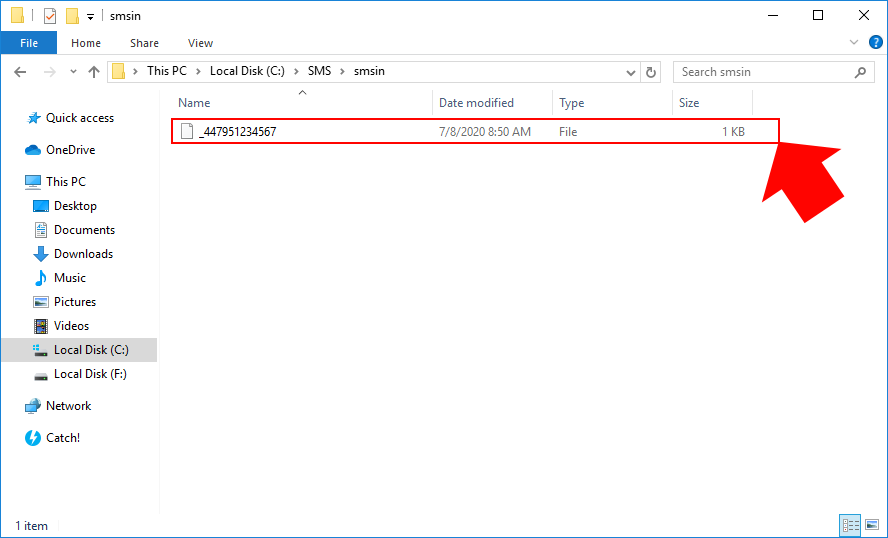The width and height of the screenshot is (888, 538).
Task: Click the Pictures folder icon
Action: (x=41, y=302)
